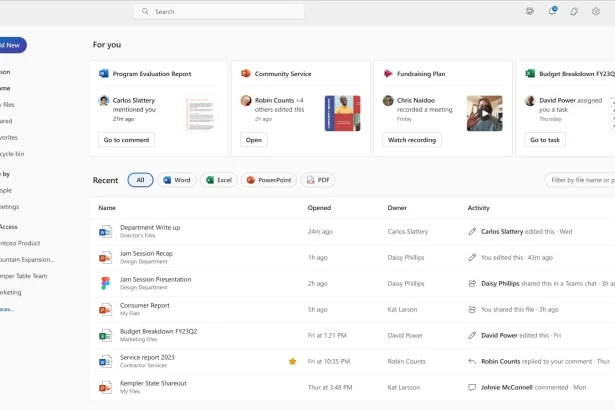Open My files in the sidebar
This screenshot has width=615, height=410.
pyautogui.click(x=7, y=105)
